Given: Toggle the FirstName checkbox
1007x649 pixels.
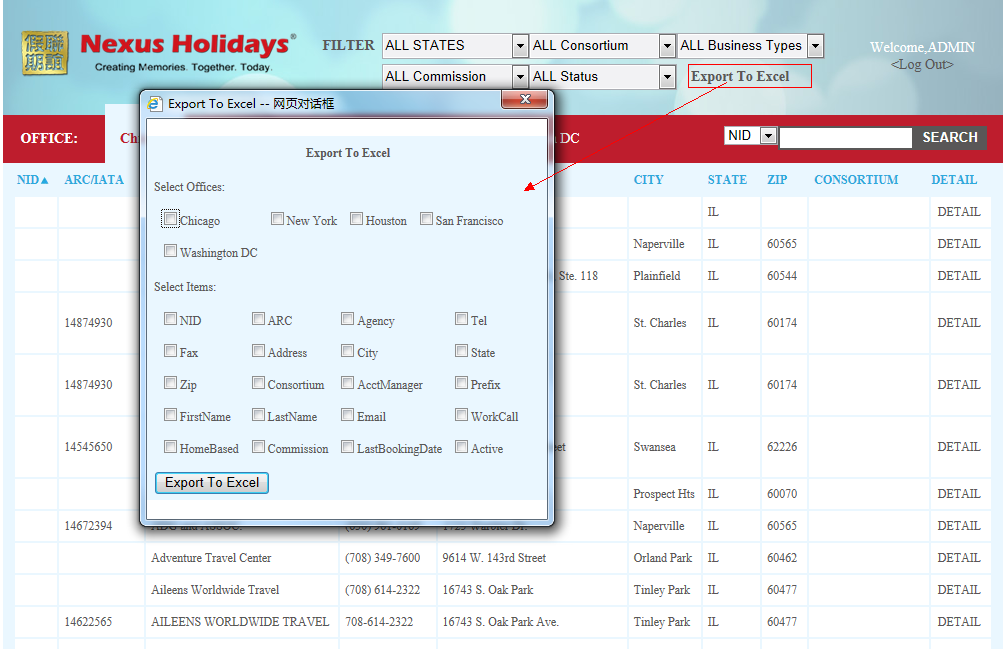Looking at the screenshot, I should pos(170,415).
